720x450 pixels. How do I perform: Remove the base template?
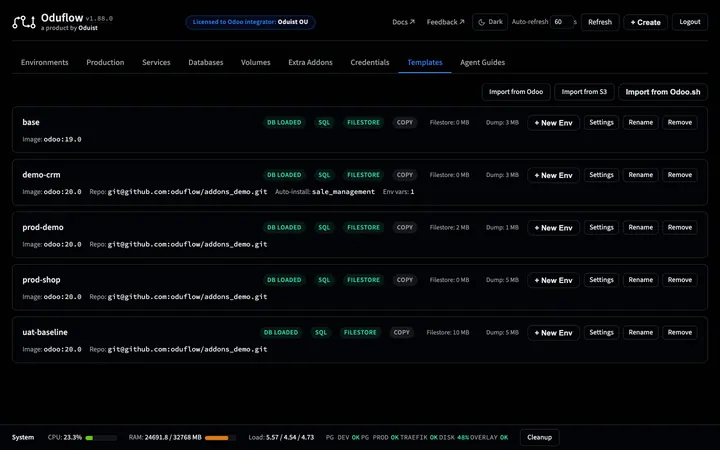click(680, 123)
